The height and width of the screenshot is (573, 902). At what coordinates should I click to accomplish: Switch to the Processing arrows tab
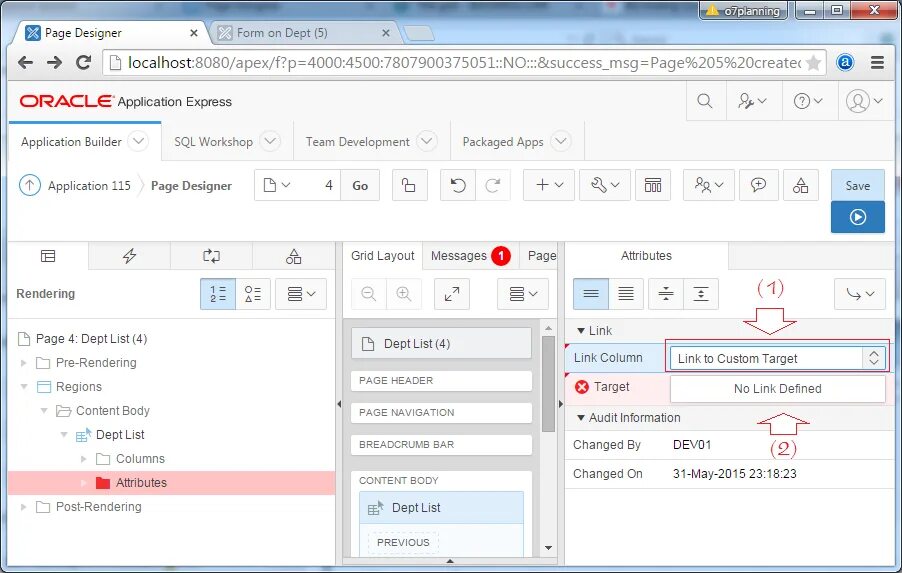click(x=211, y=256)
